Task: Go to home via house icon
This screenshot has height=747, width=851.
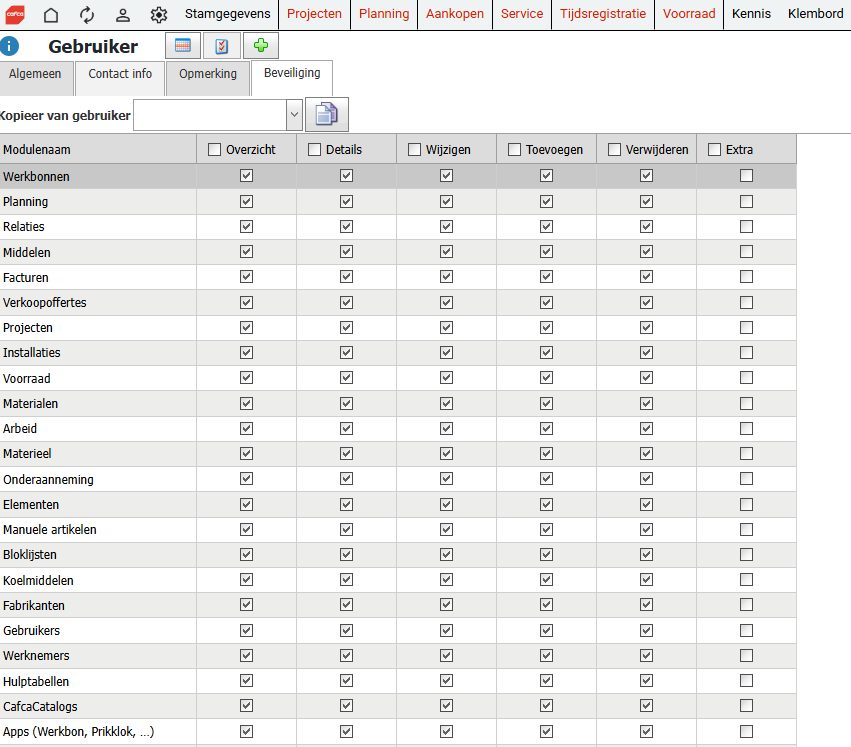Action: tap(51, 15)
